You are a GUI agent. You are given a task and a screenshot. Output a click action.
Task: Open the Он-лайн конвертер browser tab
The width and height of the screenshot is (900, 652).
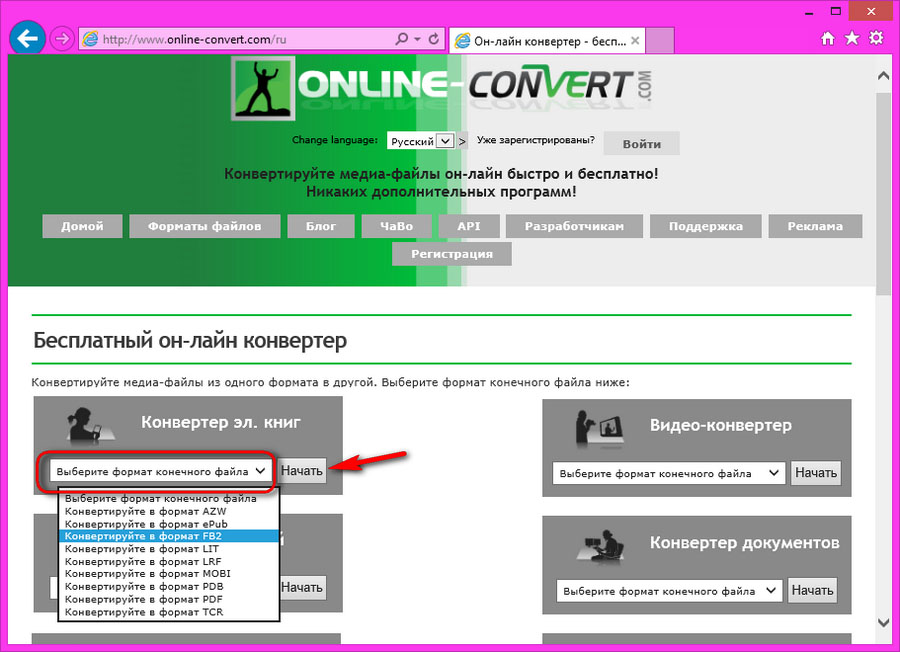(x=547, y=41)
